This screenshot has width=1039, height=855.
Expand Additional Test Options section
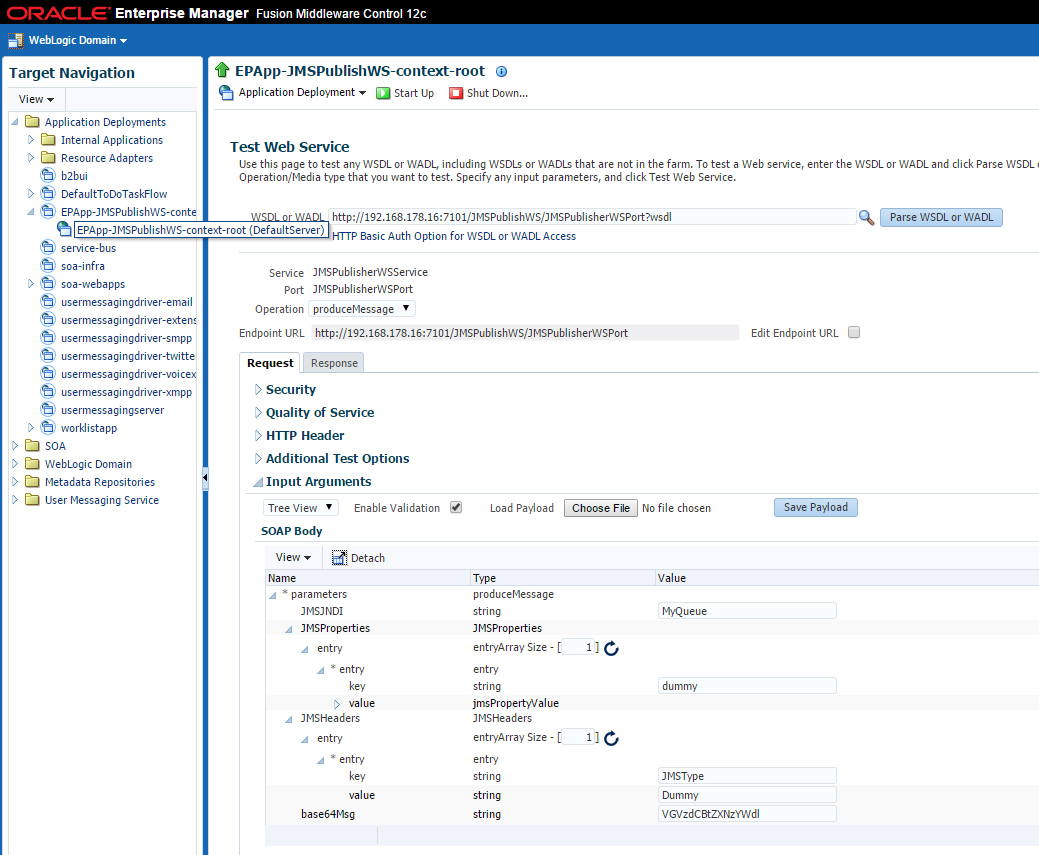pos(258,459)
